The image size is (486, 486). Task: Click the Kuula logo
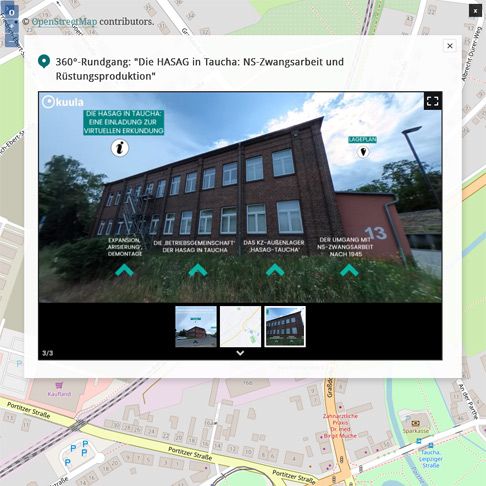point(63,102)
